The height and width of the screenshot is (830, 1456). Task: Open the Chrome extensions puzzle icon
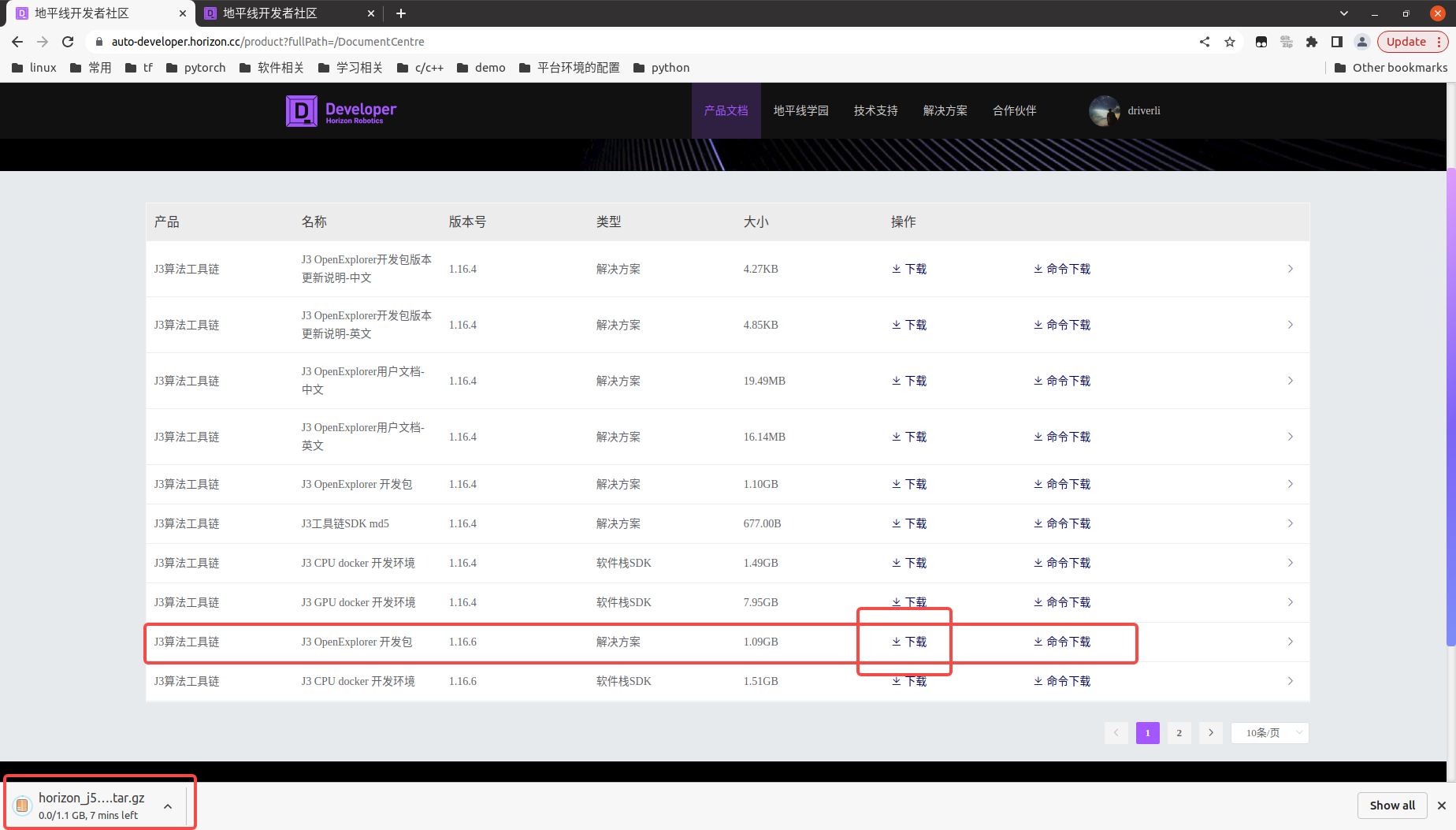point(1312,42)
